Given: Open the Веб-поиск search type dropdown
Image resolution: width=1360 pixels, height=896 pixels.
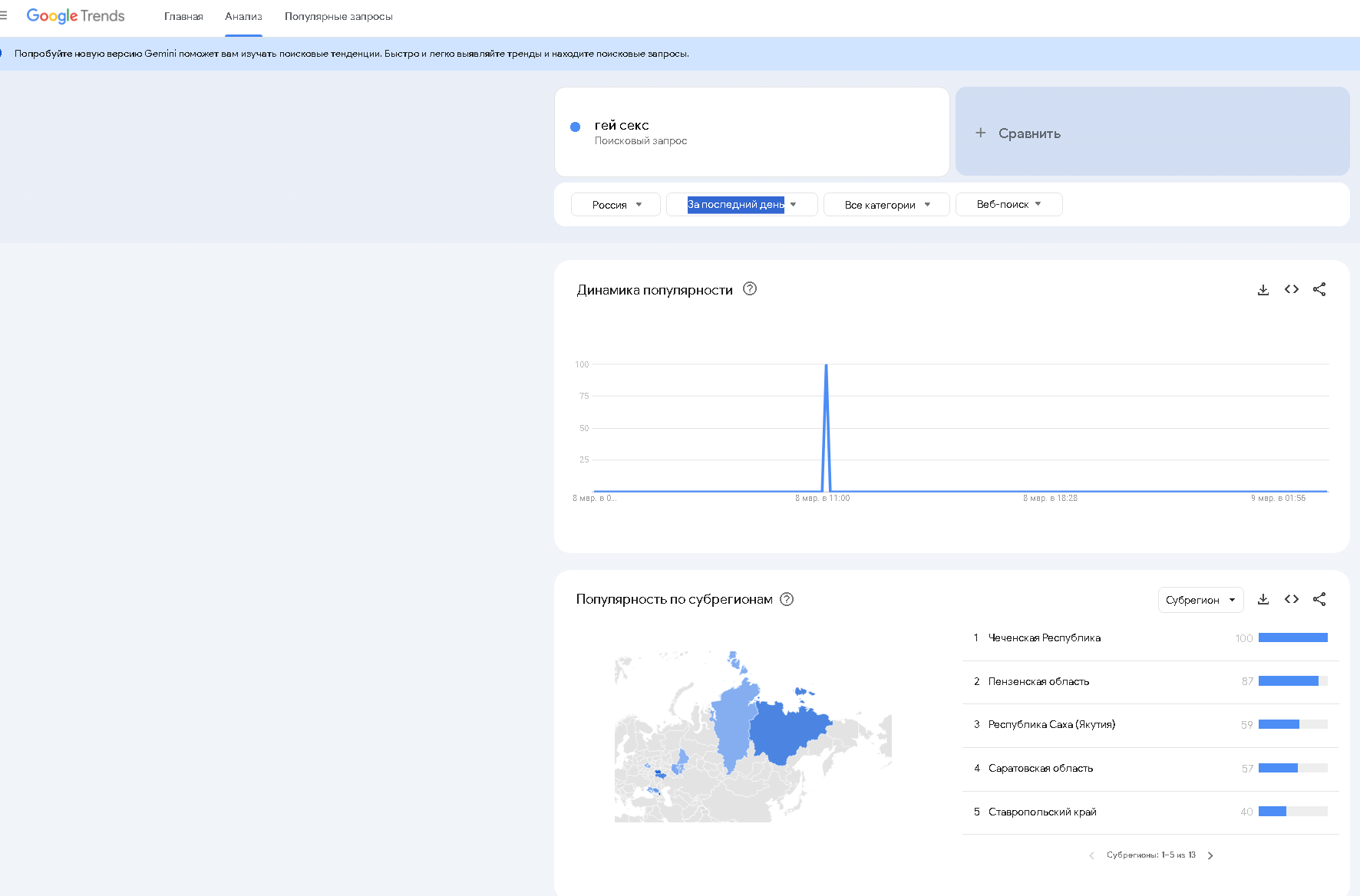Looking at the screenshot, I should click(1008, 205).
